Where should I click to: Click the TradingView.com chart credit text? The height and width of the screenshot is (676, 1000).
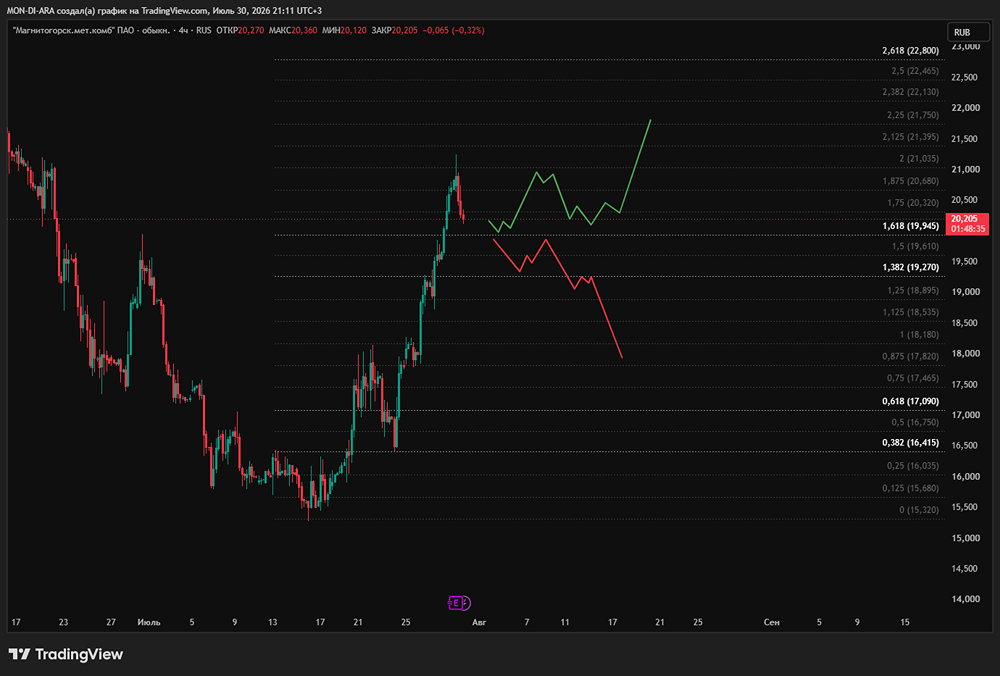pos(174,11)
